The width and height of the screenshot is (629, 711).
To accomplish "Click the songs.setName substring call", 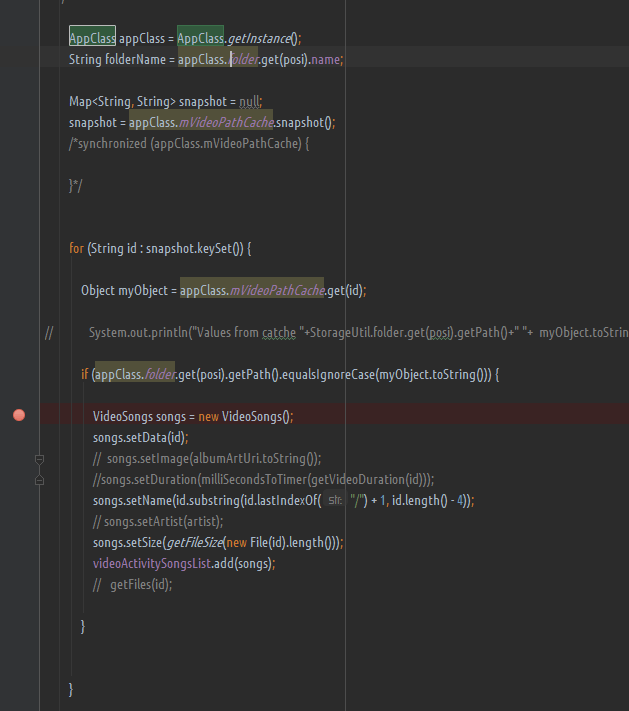I will click(x=283, y=501).
